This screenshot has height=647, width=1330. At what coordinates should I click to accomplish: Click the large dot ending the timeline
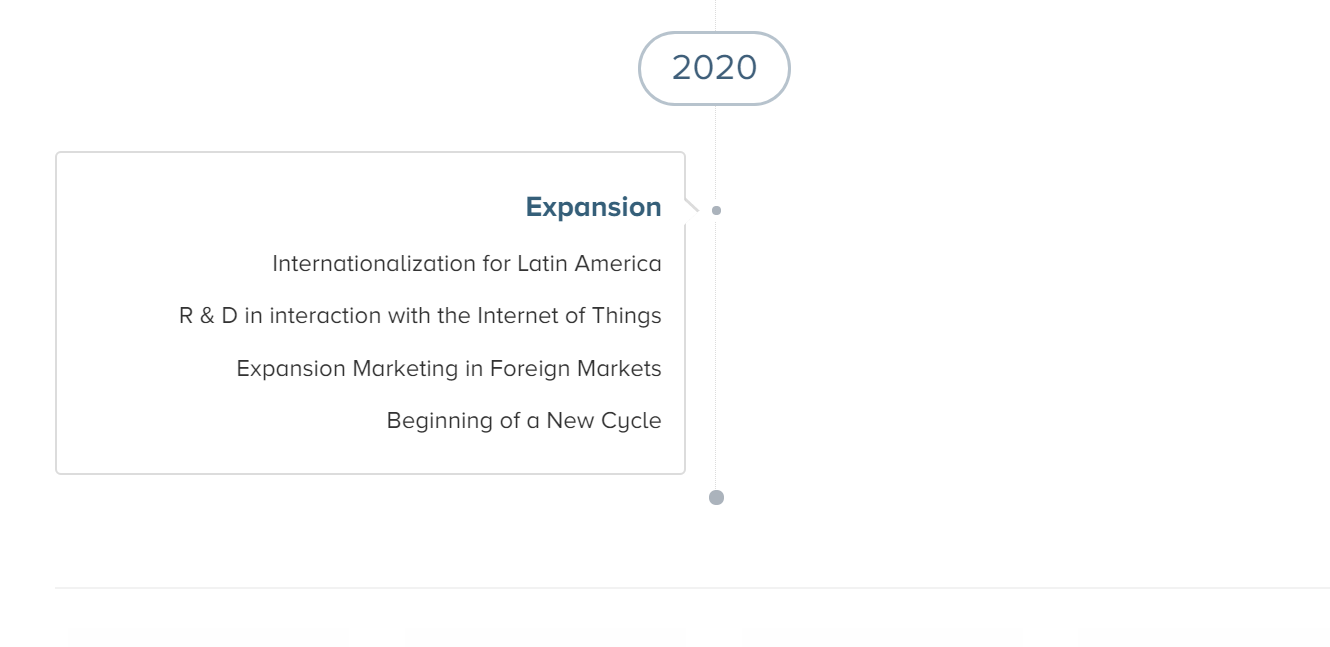(x=716, y=497)
